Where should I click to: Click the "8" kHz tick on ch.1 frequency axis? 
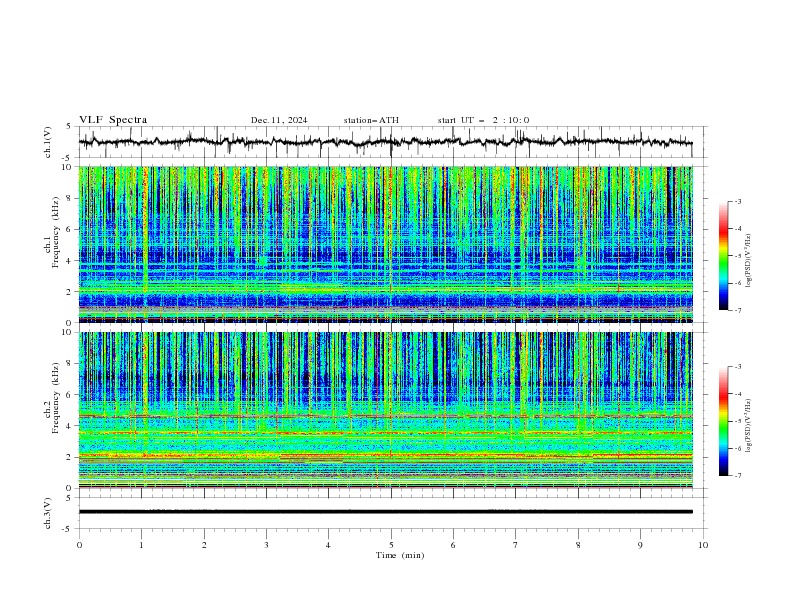pos(71,198)
